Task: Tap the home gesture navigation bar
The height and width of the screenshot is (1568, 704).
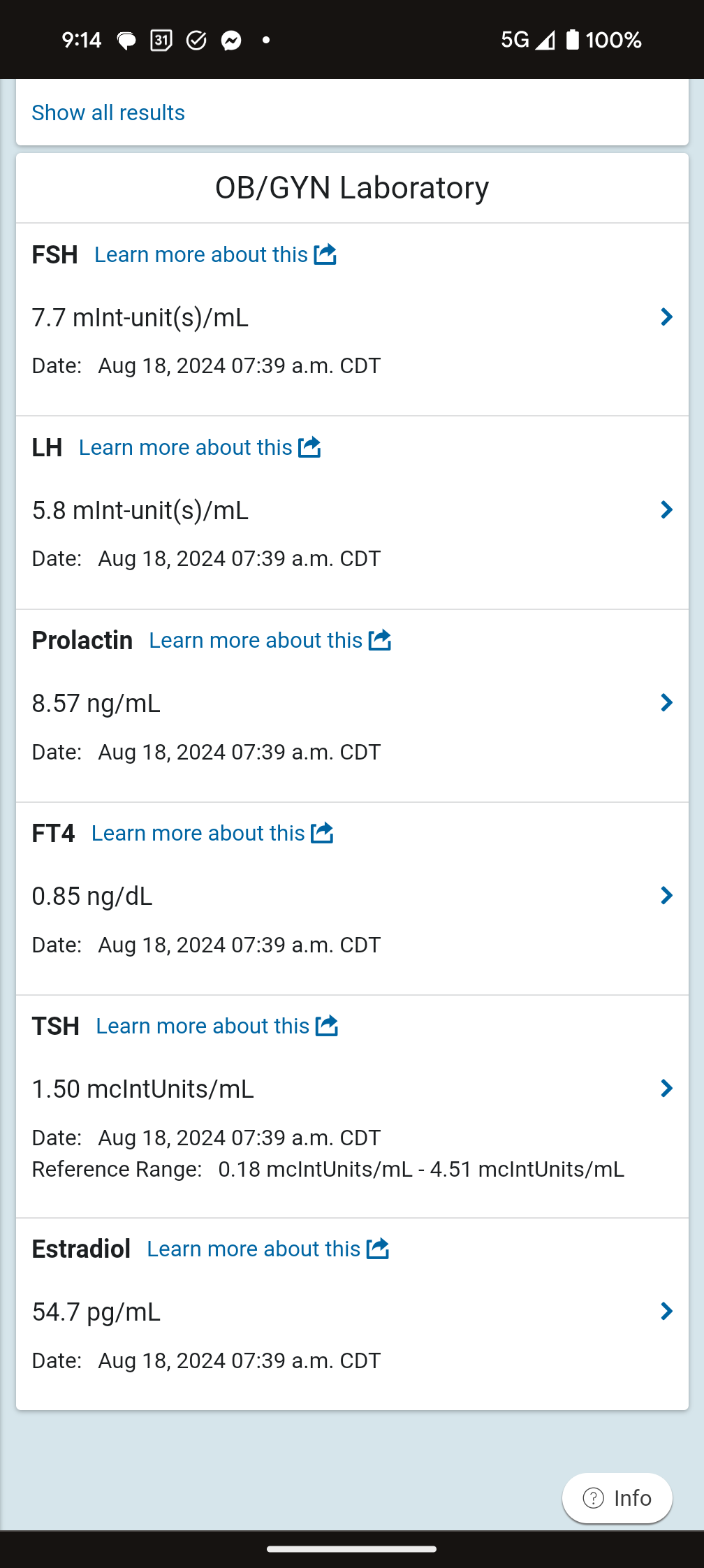Action: point(352,1549)
